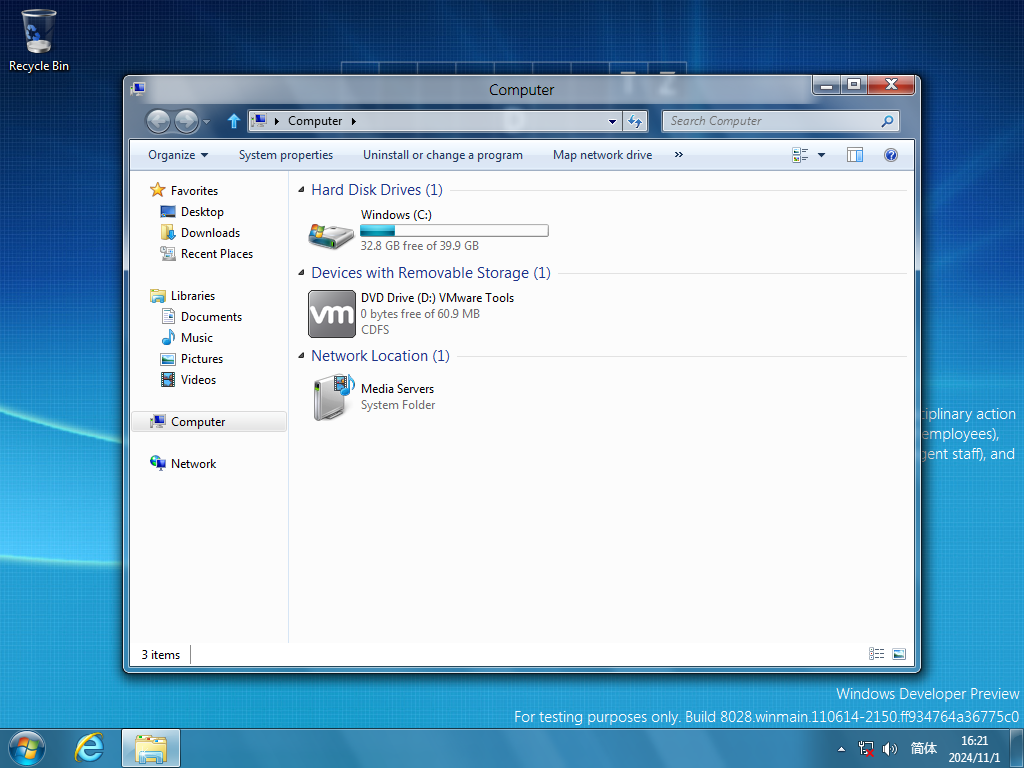Open the Videos library
Viewport: 1024px width, 768px height.
click(x=198, y=379)
